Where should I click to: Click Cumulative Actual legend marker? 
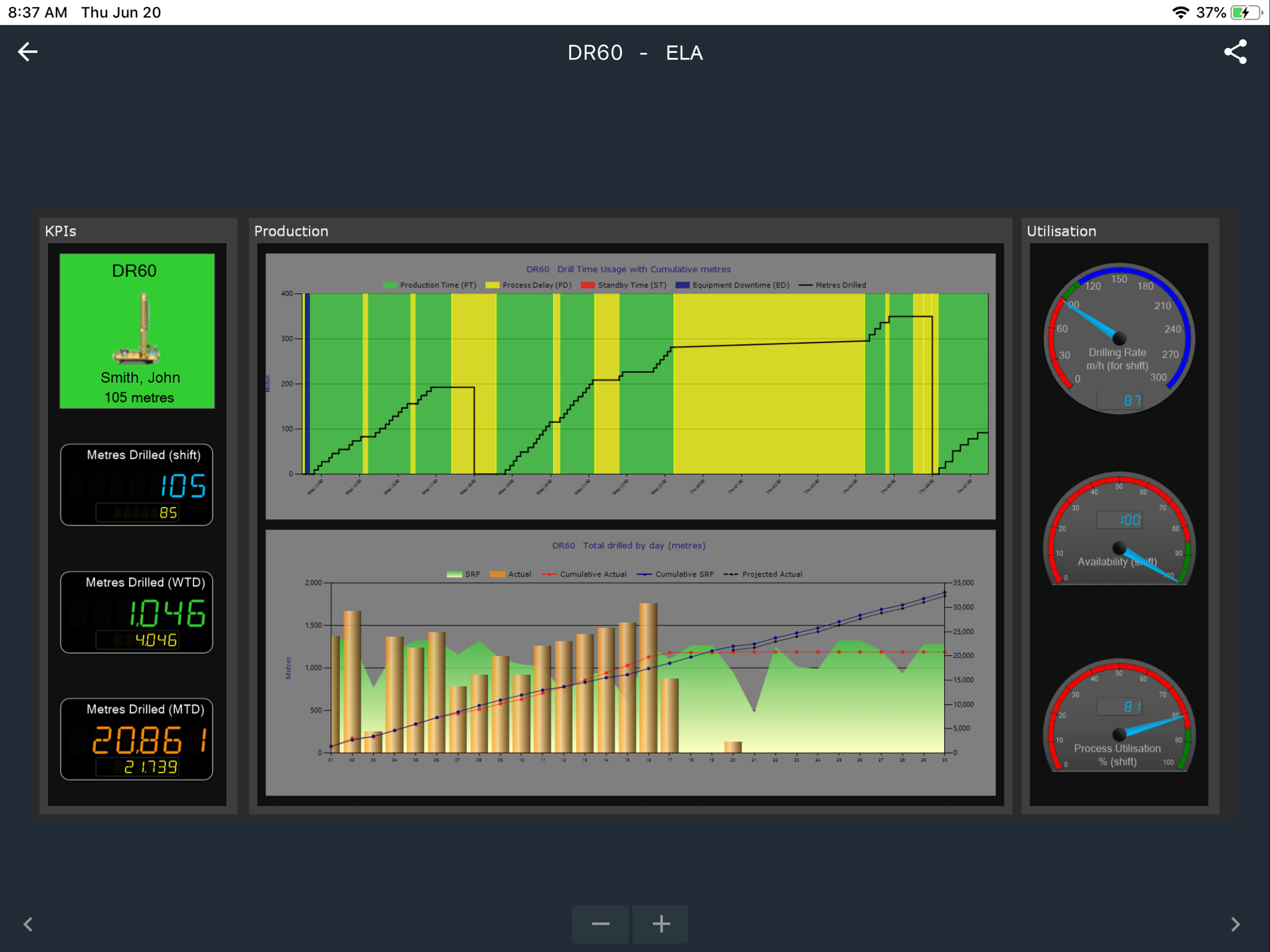click(x=549, y=574)
